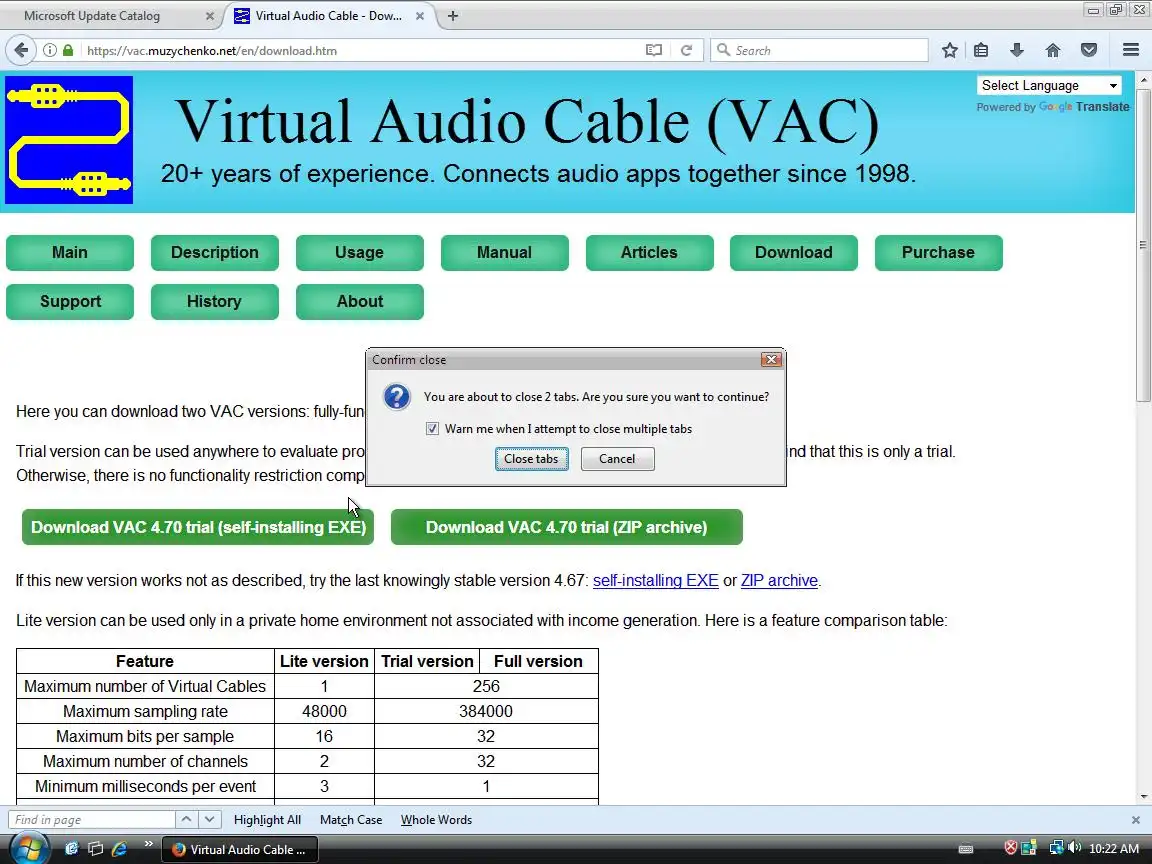
Task: Click the ZIP archive 4.67 link
Action: coord(779,580)
